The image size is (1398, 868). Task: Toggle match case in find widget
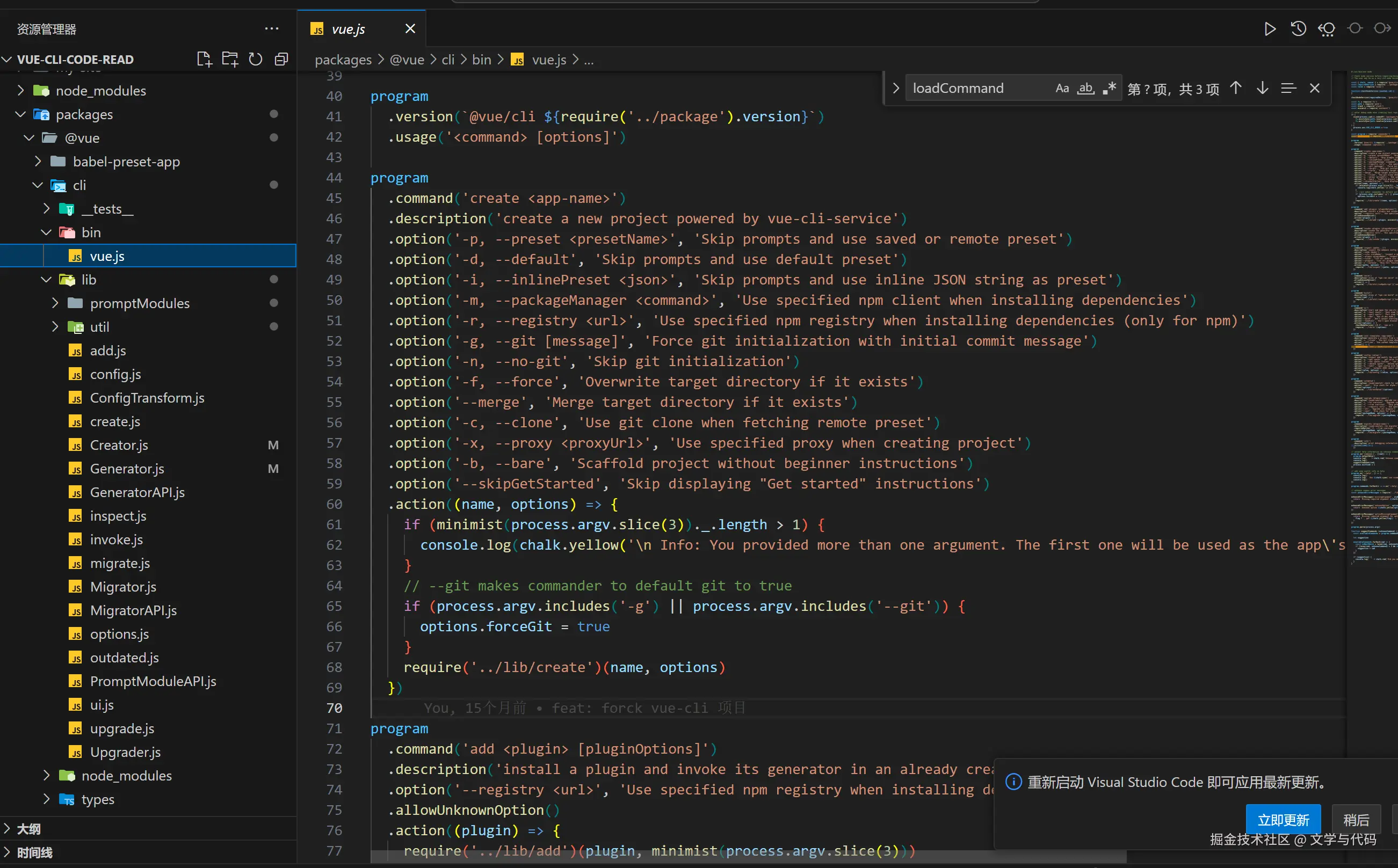tap(1062, 88)
